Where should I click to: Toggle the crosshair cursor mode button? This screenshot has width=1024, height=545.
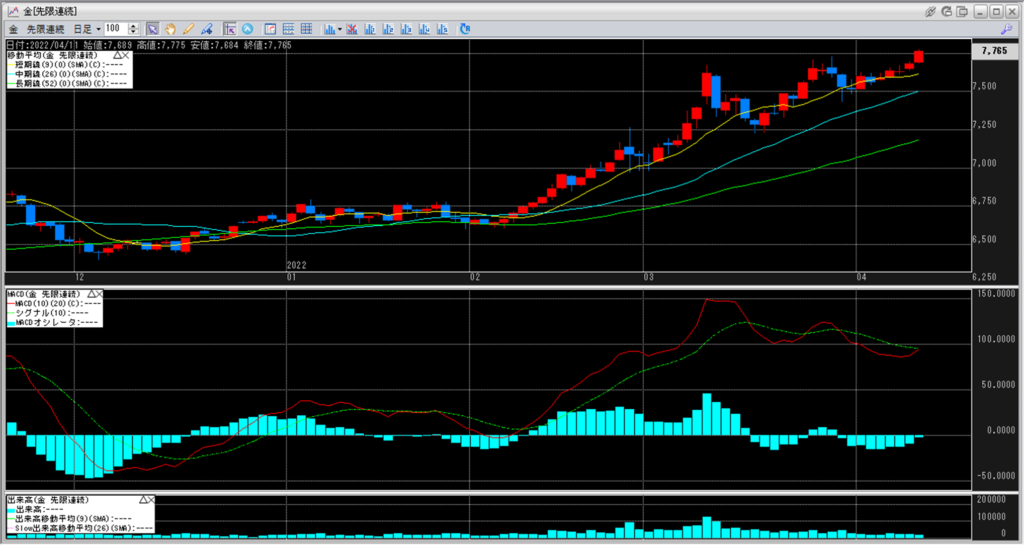pos(230,29)
